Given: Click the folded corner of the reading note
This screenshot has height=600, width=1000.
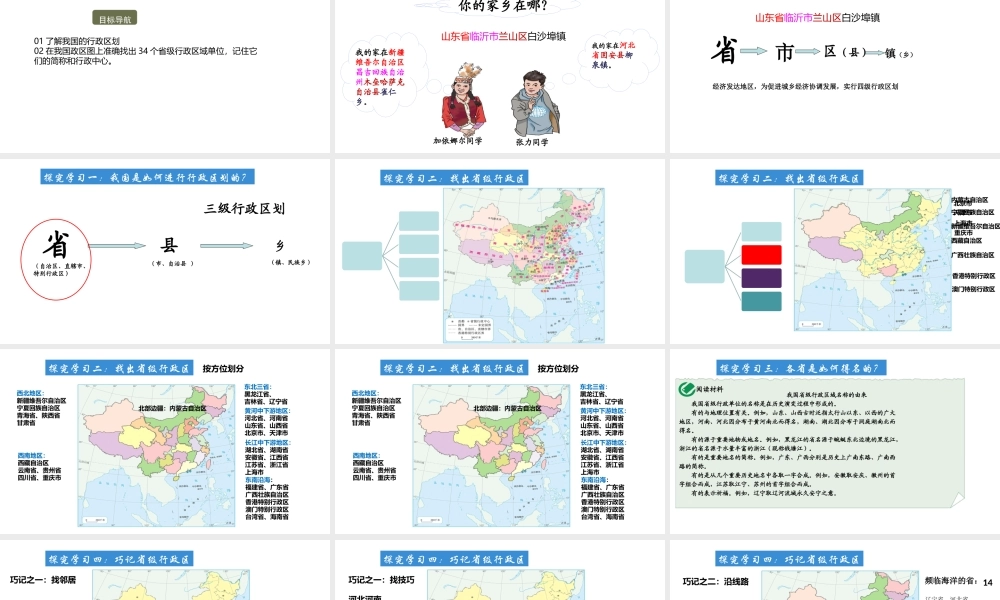Looking at the screenshot, I should coord(957,502).
